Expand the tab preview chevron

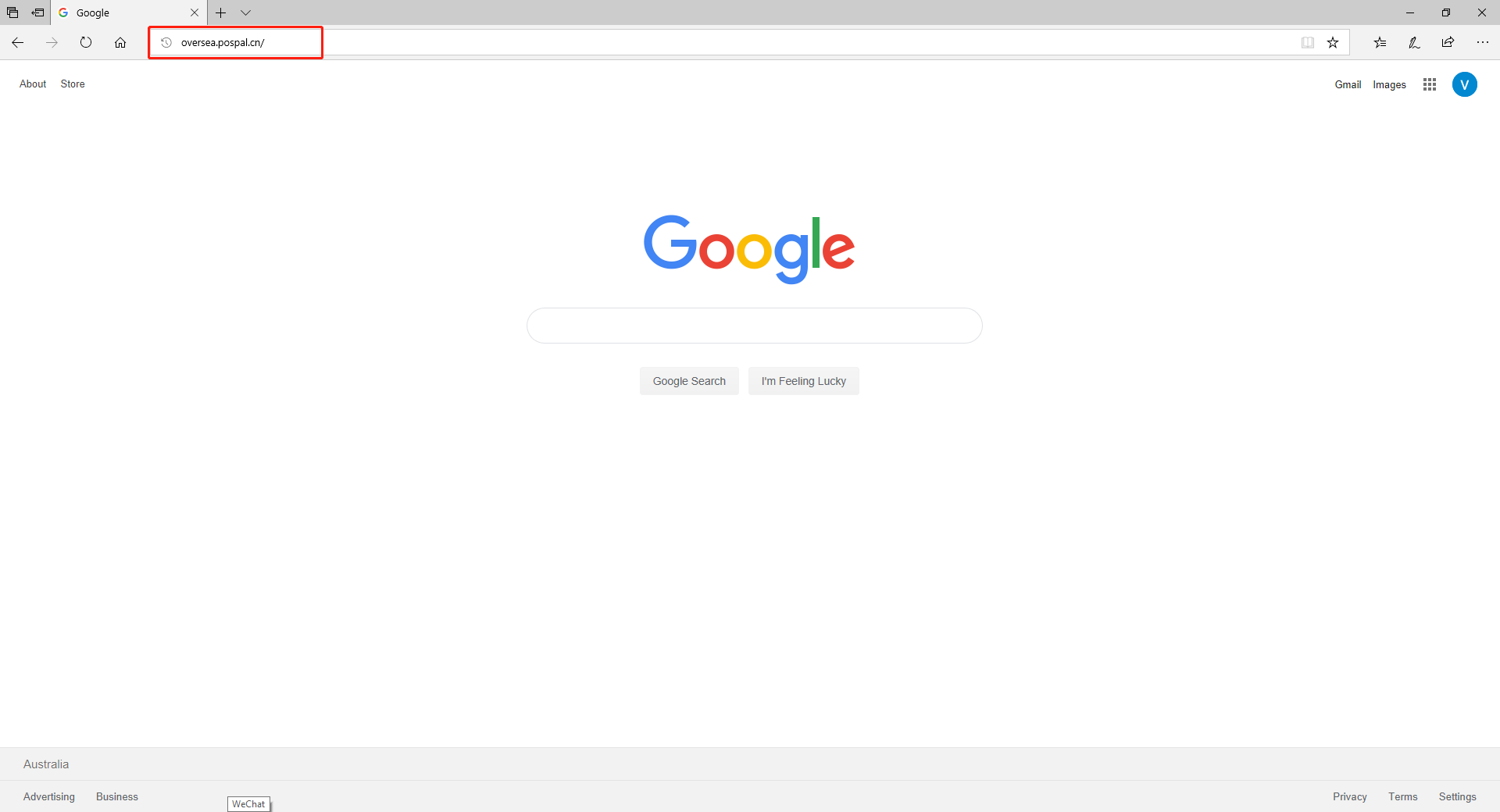[245, 12]
